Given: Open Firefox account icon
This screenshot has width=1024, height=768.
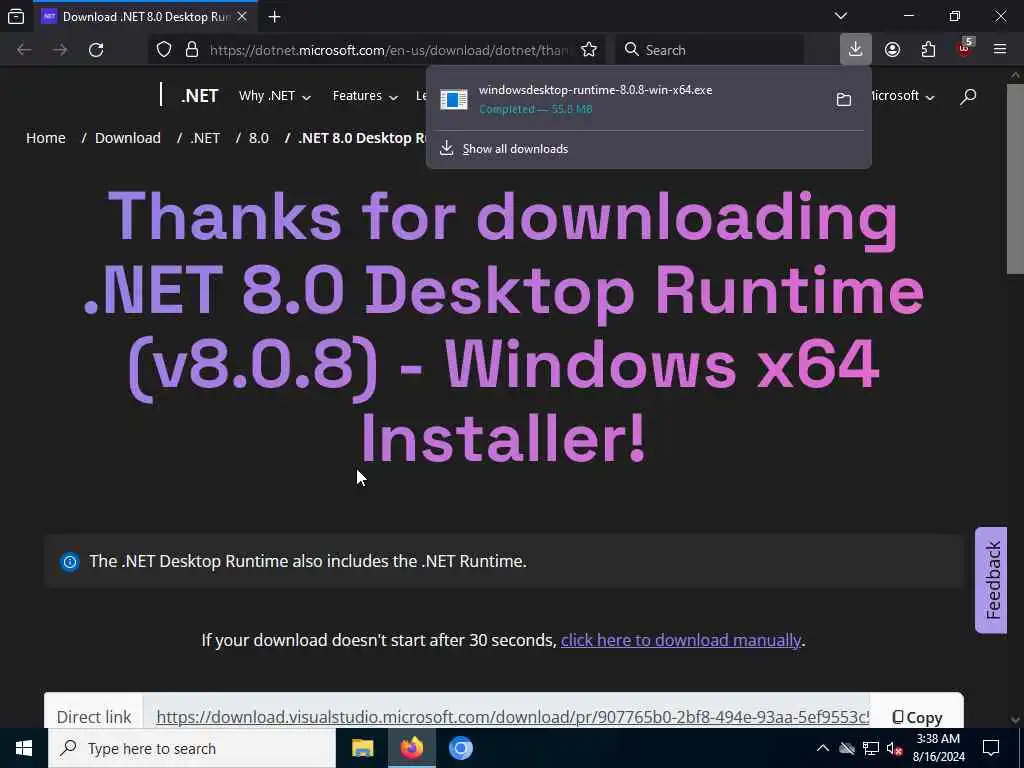Looking at the screenshot, I should pos(892,50).
